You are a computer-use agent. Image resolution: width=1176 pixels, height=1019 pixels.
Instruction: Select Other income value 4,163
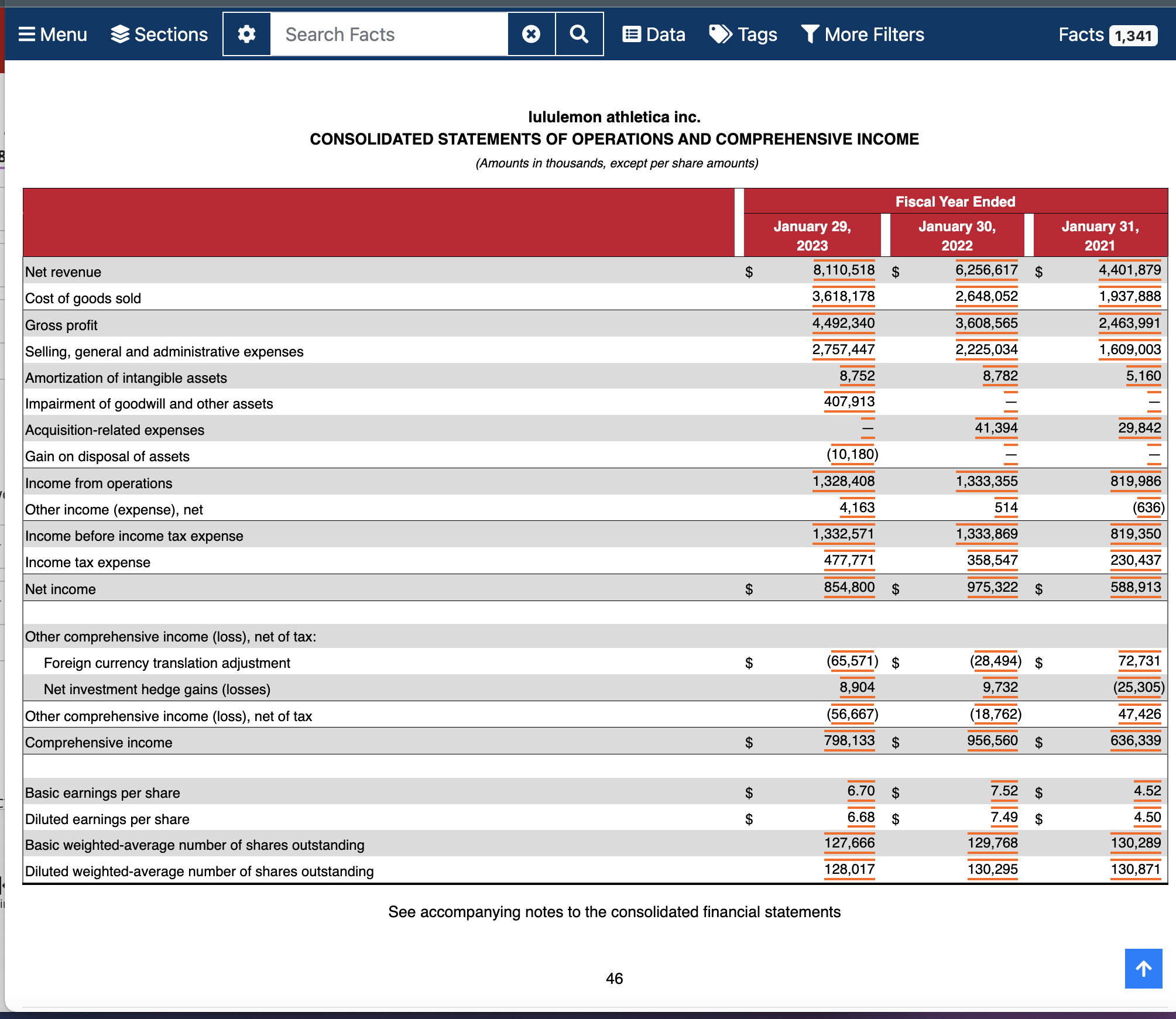click(x=857, y=507)
